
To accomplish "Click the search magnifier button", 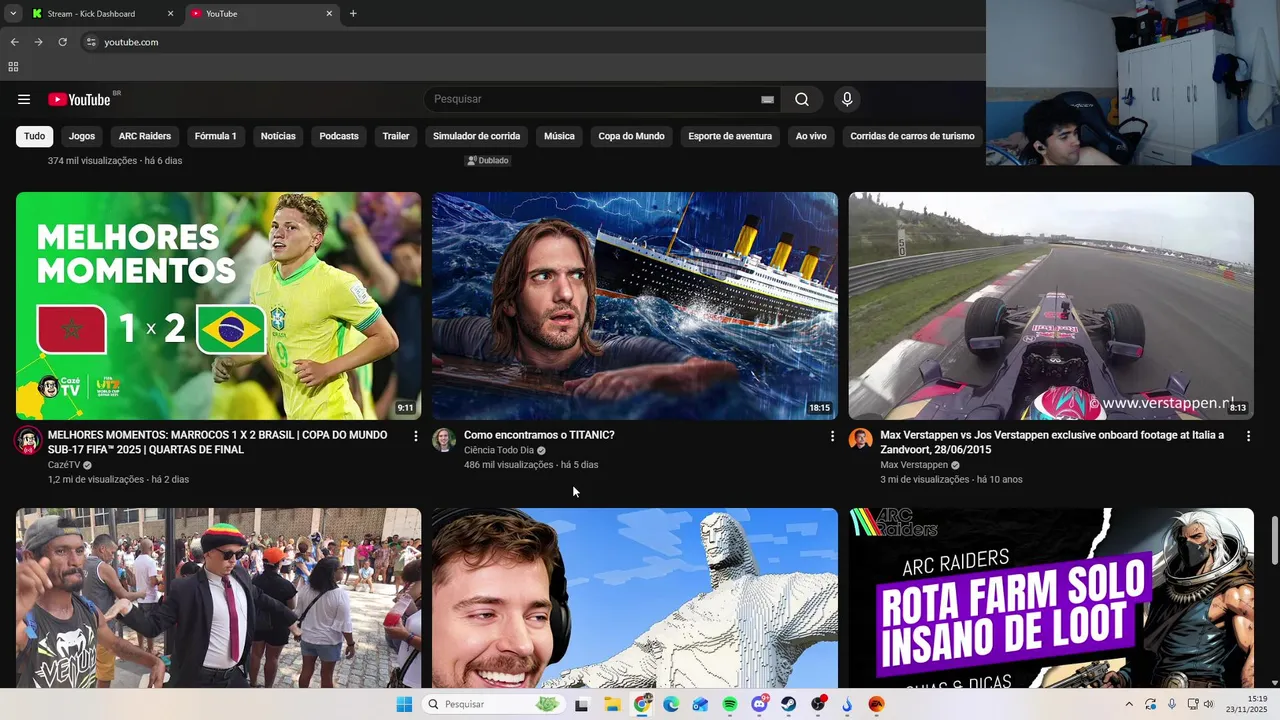I will tap(802, 99).
